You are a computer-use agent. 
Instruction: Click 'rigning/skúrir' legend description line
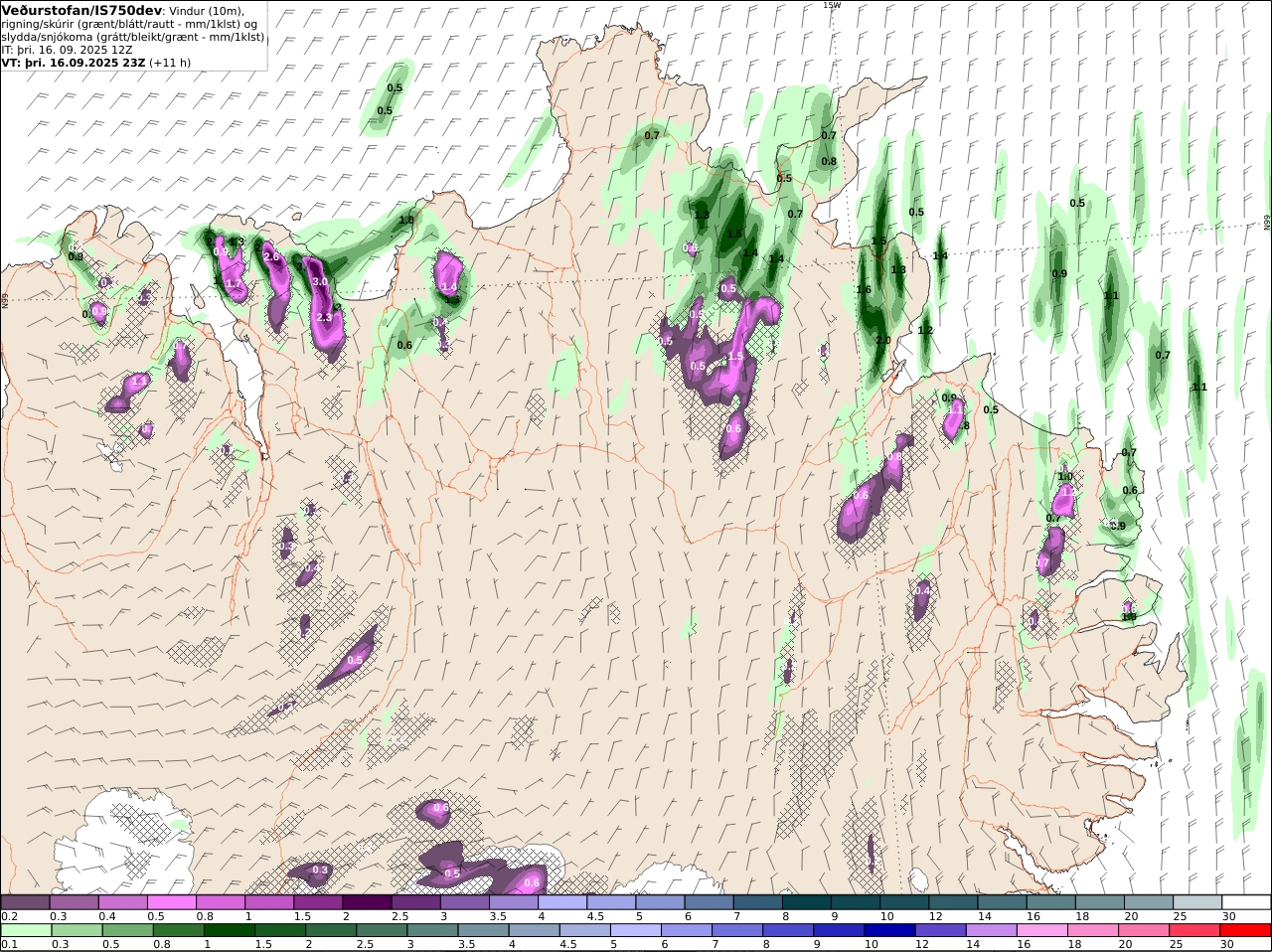pyautogui.click(x=130, y=24)
